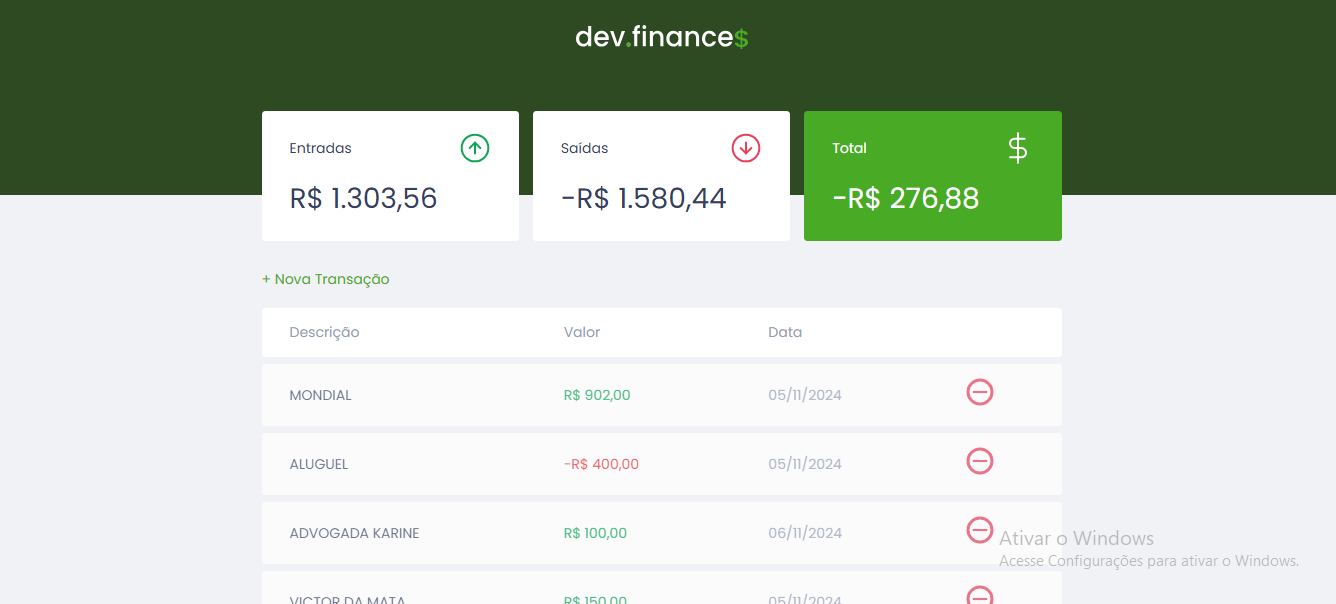Click the green up-arrow Entradas icon
Viewport: 1336px width, 604px height.
point(475,148)
